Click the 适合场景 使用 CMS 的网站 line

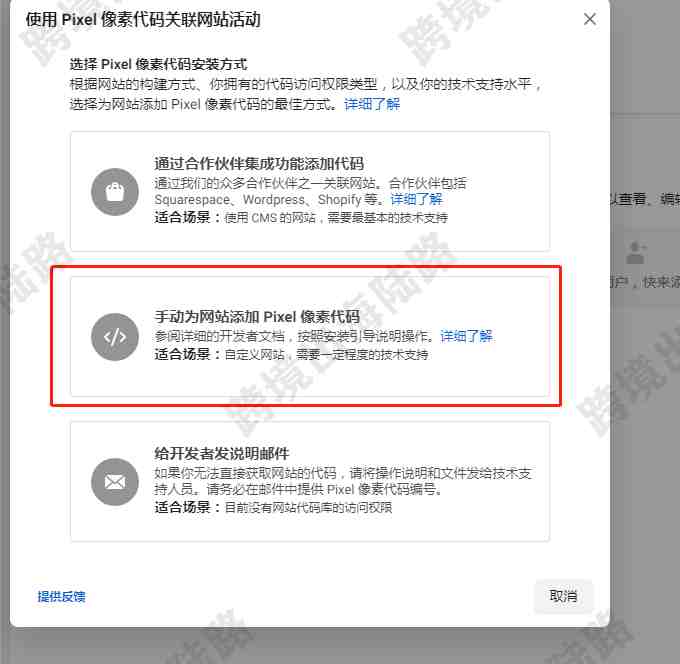(x=301, y=217)
